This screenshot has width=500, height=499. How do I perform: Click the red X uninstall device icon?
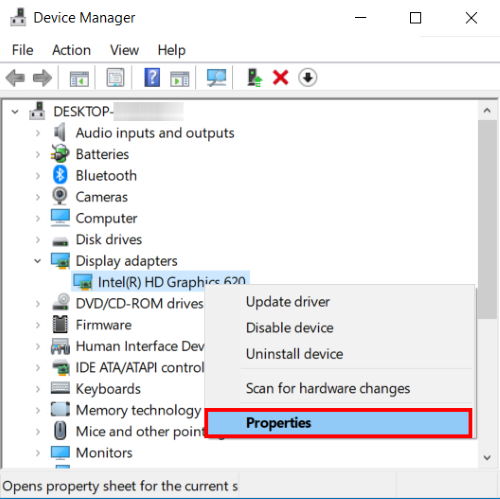click(281, 78)
